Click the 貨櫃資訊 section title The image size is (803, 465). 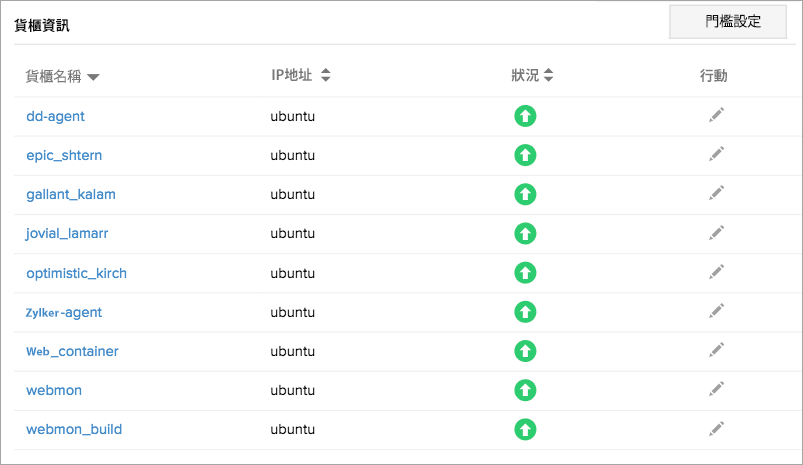(41, 26)
